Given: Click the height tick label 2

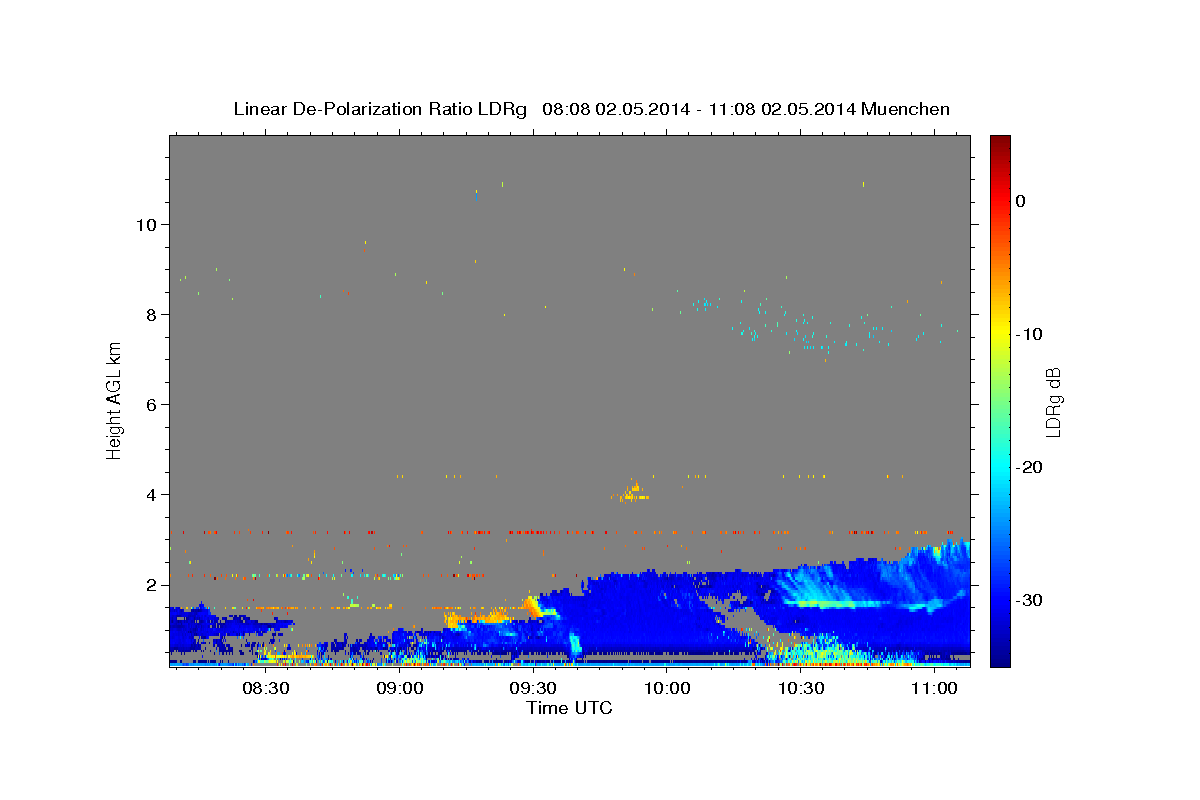Looking at the screenshot, I should tap(152, 584).
